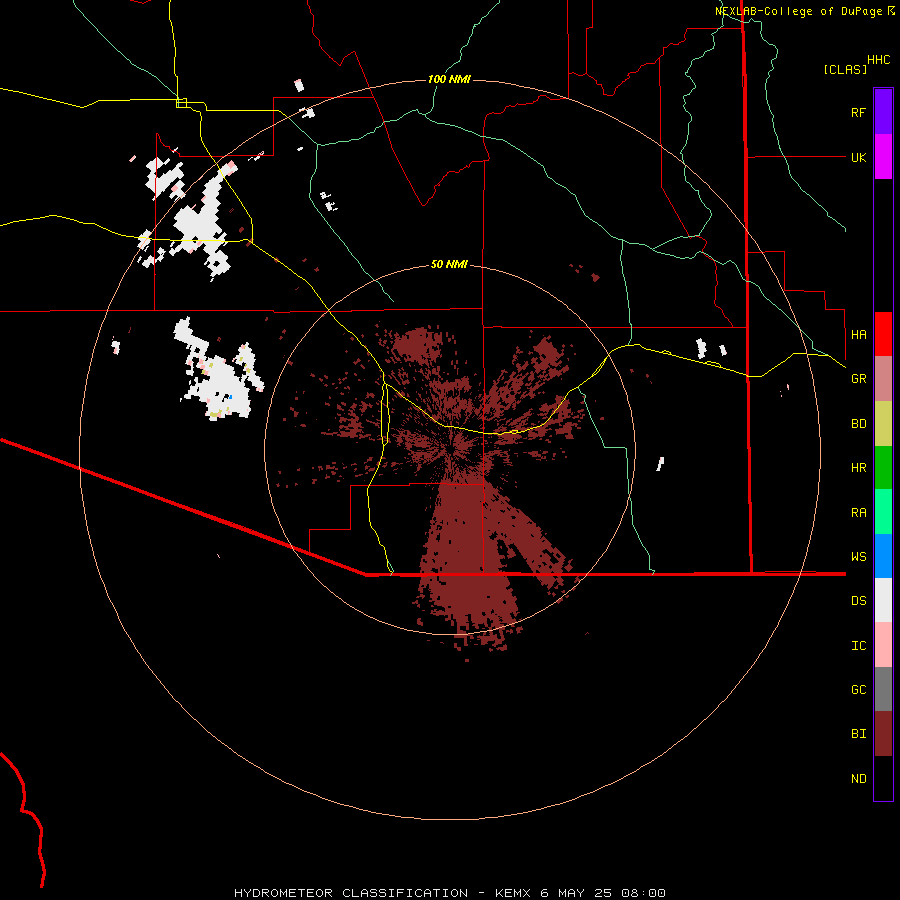Click the GR legend label
The width and height of the screenshot is (900, 900).
tap(858, 379)
